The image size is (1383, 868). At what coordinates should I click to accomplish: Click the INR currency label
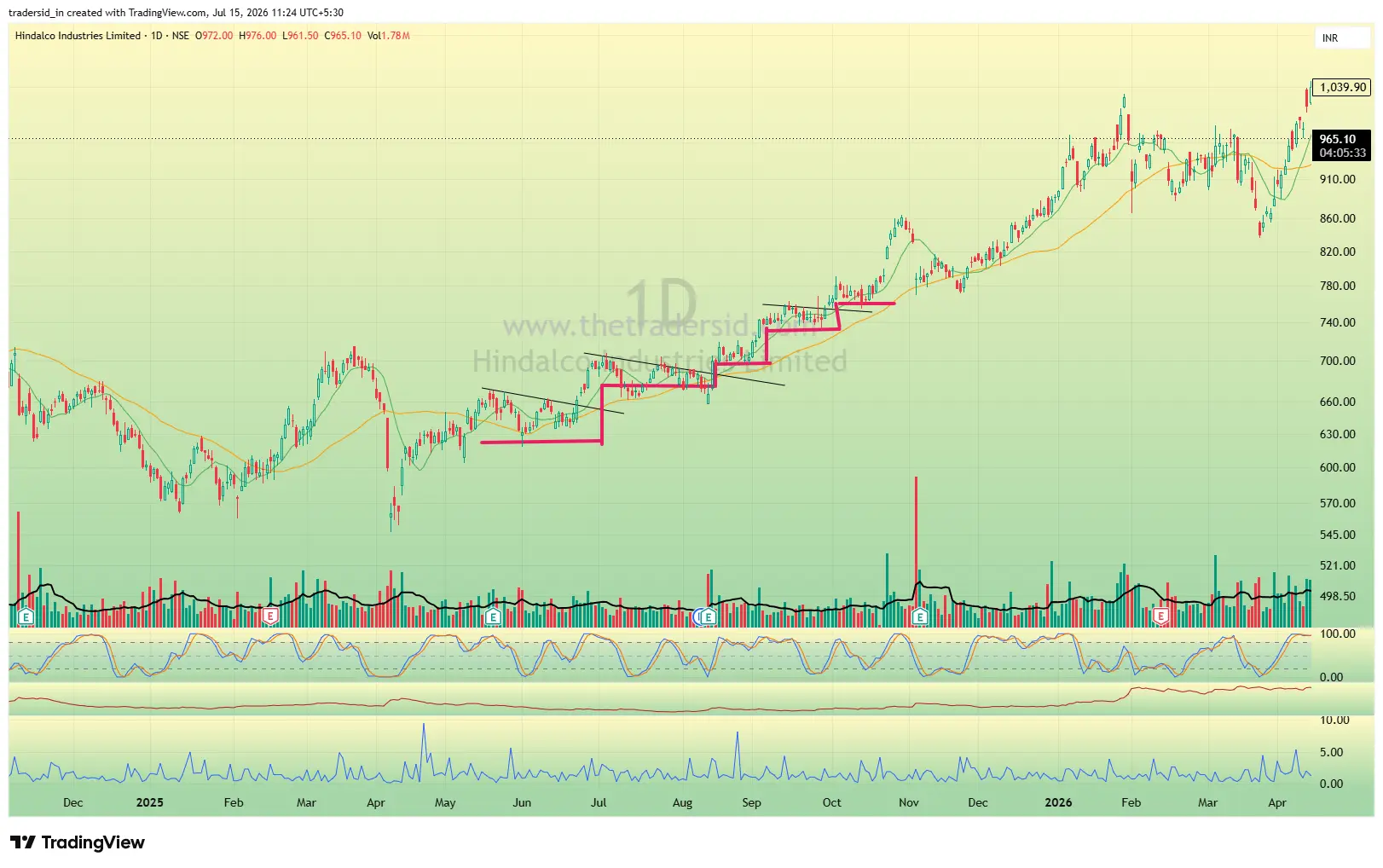[1330, 38]
